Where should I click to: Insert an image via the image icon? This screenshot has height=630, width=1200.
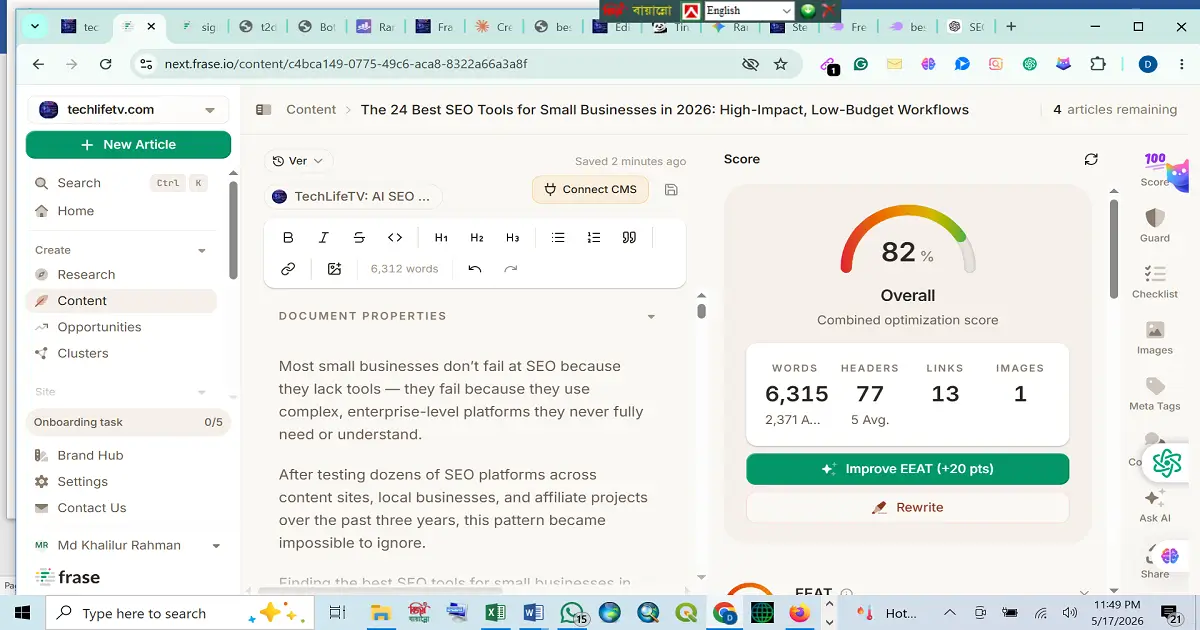click(x=334, y=269)
